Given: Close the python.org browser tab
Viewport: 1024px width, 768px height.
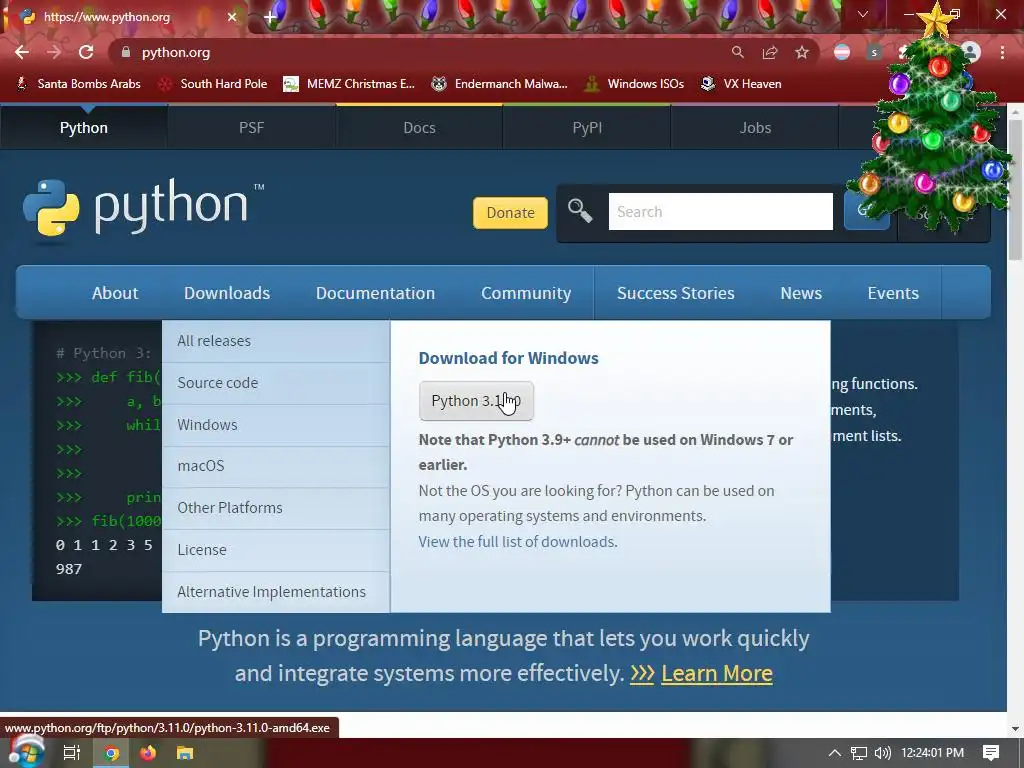Looking at the screenshot, I should 232,17.
